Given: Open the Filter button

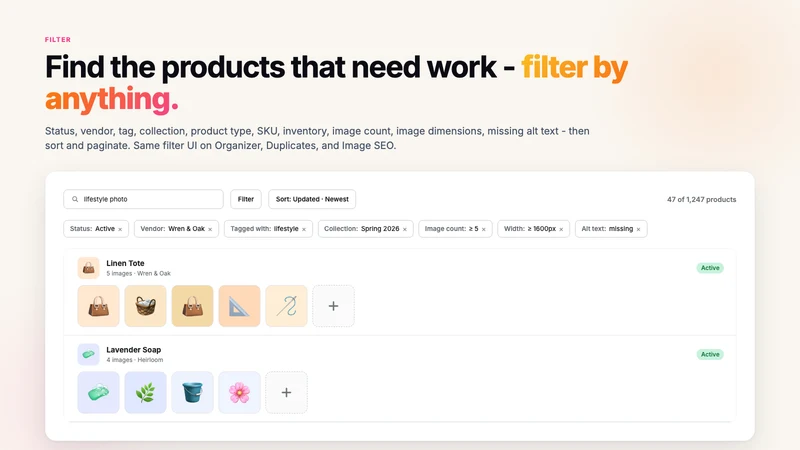Looking at the screenshot, I should pyautogui.click(x=245, y=199).
